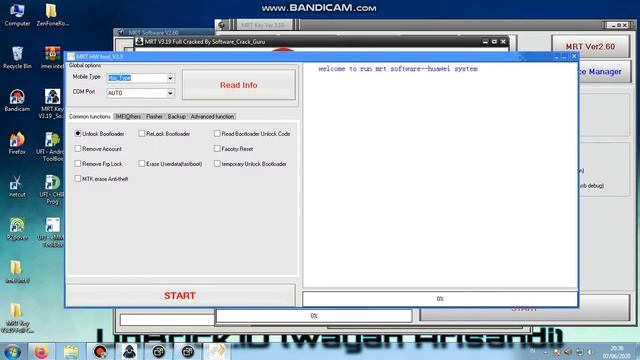
Task: Open the IMEI/Others tab
Action: coord(128,116)
